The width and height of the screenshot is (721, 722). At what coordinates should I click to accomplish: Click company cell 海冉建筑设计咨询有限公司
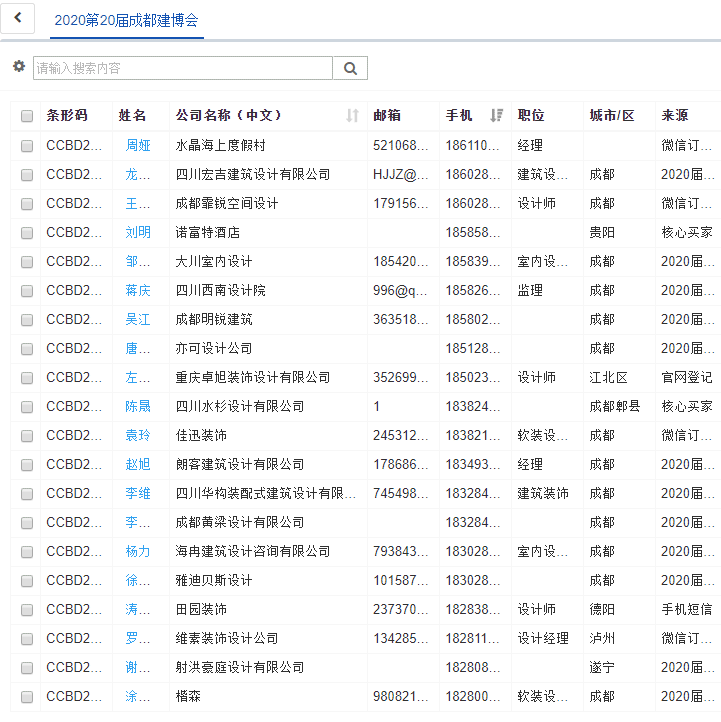[x=253, y=552]
